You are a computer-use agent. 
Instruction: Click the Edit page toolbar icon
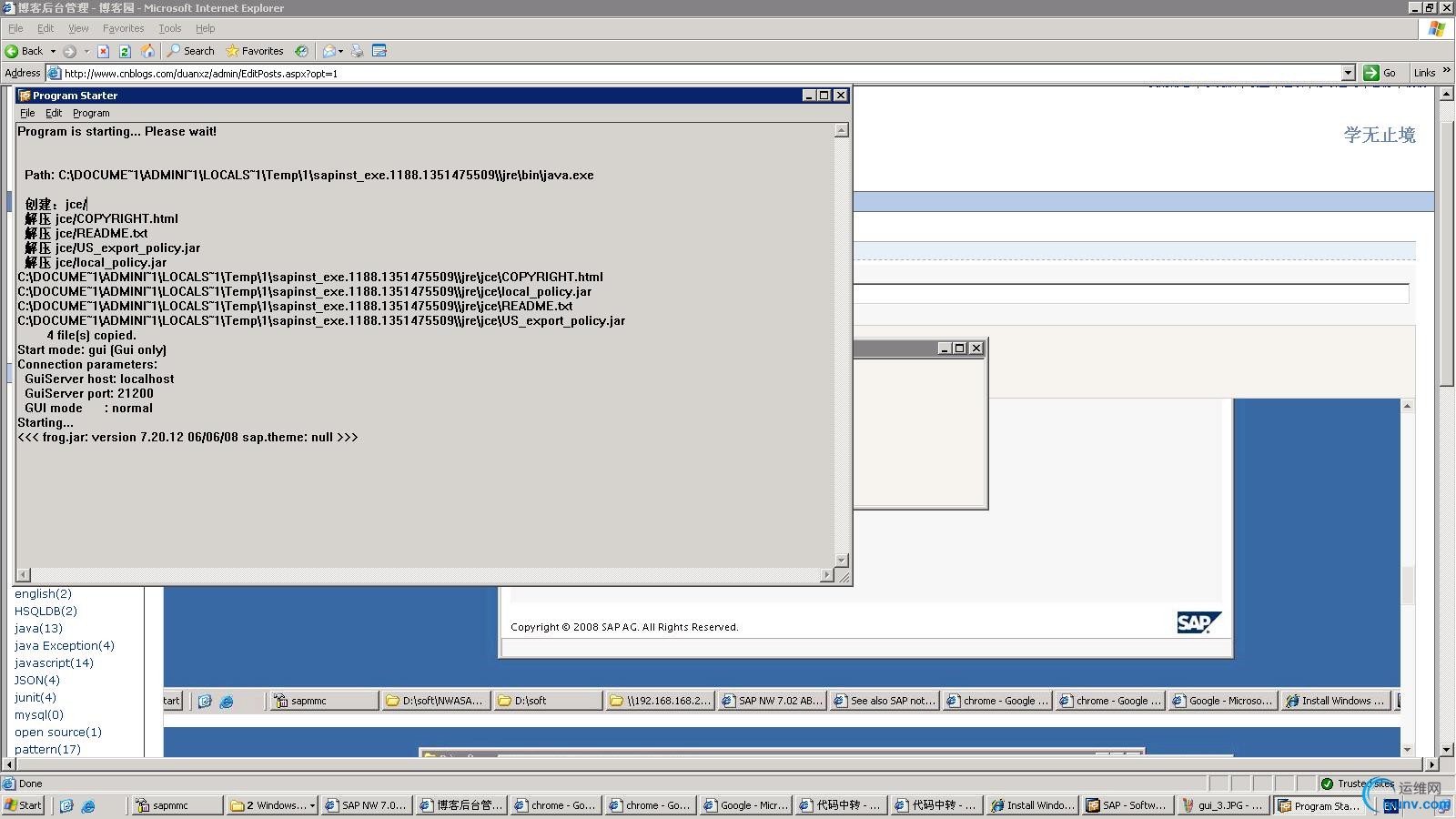click(x=379, y=51)
